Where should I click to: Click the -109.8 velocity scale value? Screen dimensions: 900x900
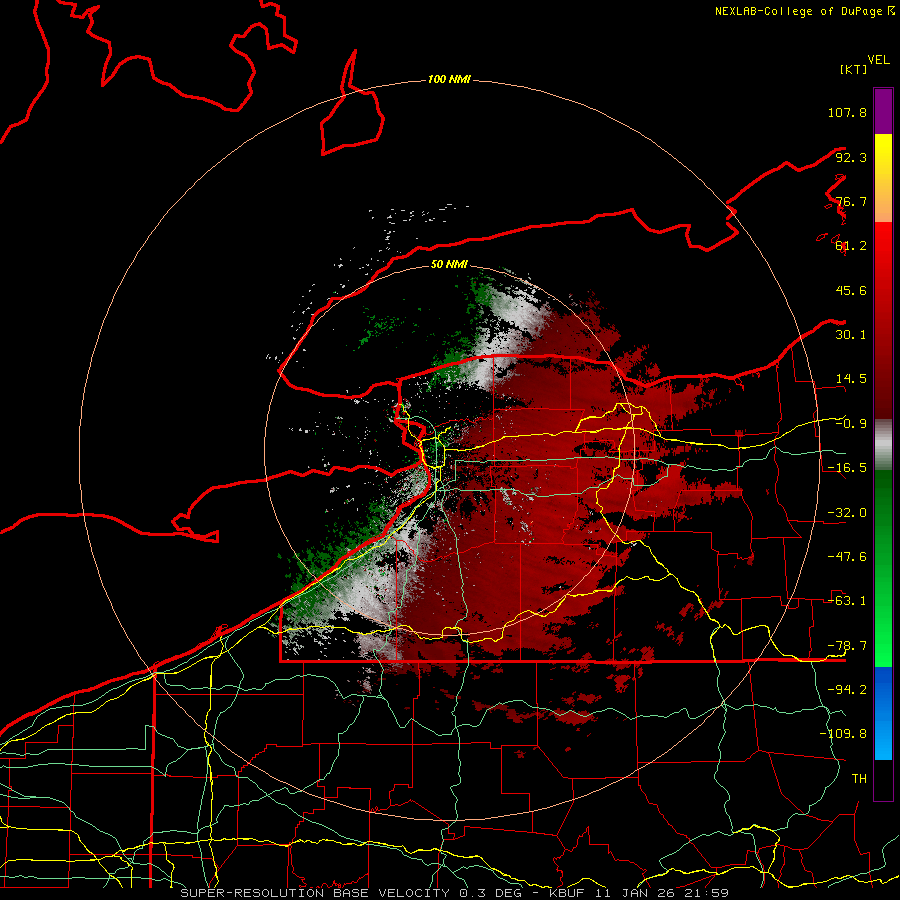point(843,734)
